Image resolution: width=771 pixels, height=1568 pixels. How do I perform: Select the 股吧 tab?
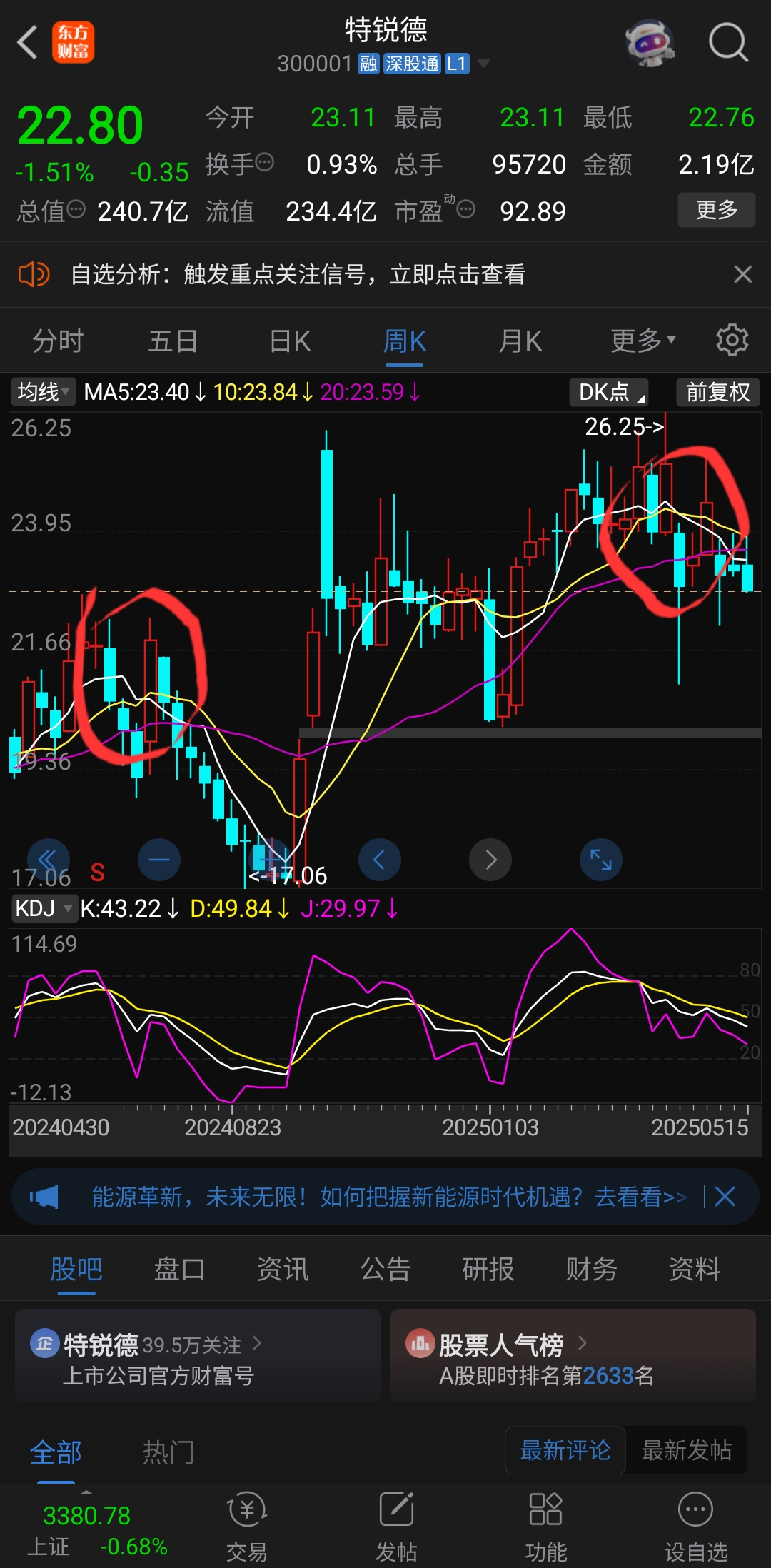point(76,1269)
